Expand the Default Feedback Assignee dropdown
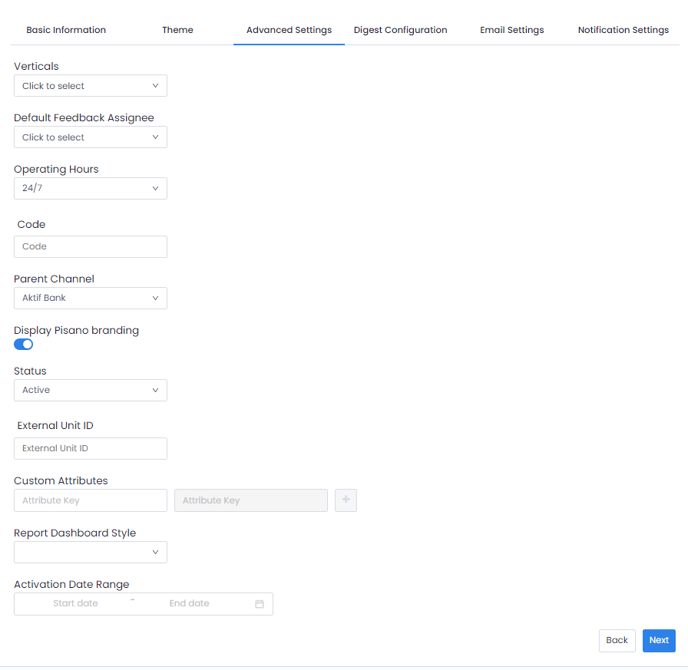 pyautogui.click(x=90, y=137)
